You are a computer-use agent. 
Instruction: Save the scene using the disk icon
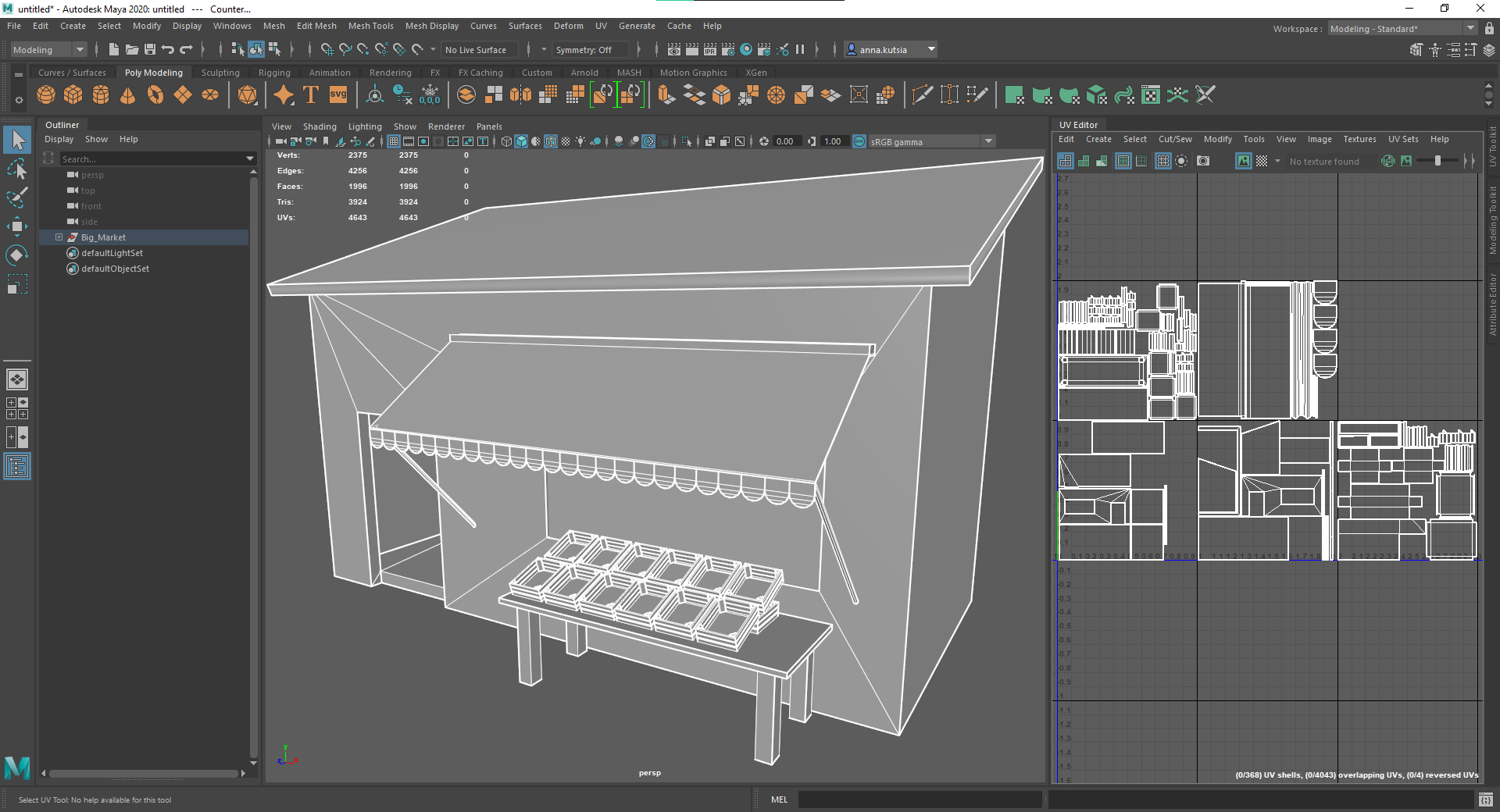[150, 49]
